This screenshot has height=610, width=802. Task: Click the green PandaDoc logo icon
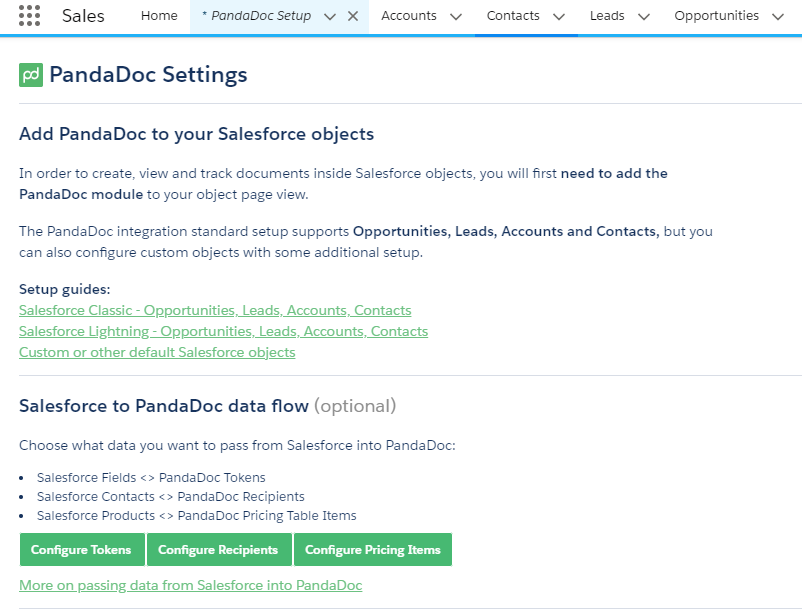[x=31, y=75]
